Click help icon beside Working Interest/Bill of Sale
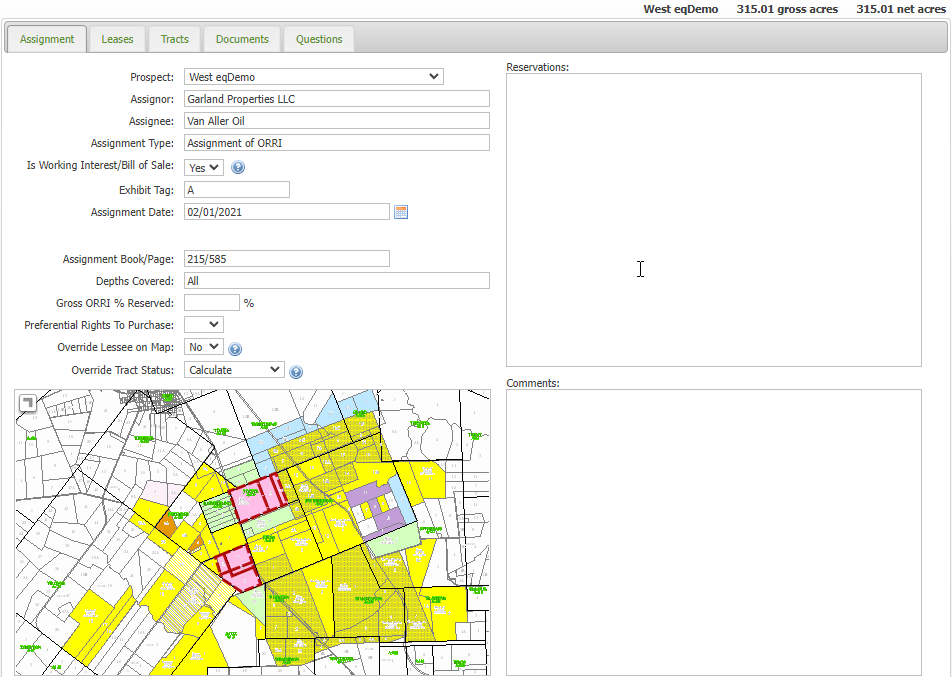This screenshot has height=677, width=952. coord(238,168)
